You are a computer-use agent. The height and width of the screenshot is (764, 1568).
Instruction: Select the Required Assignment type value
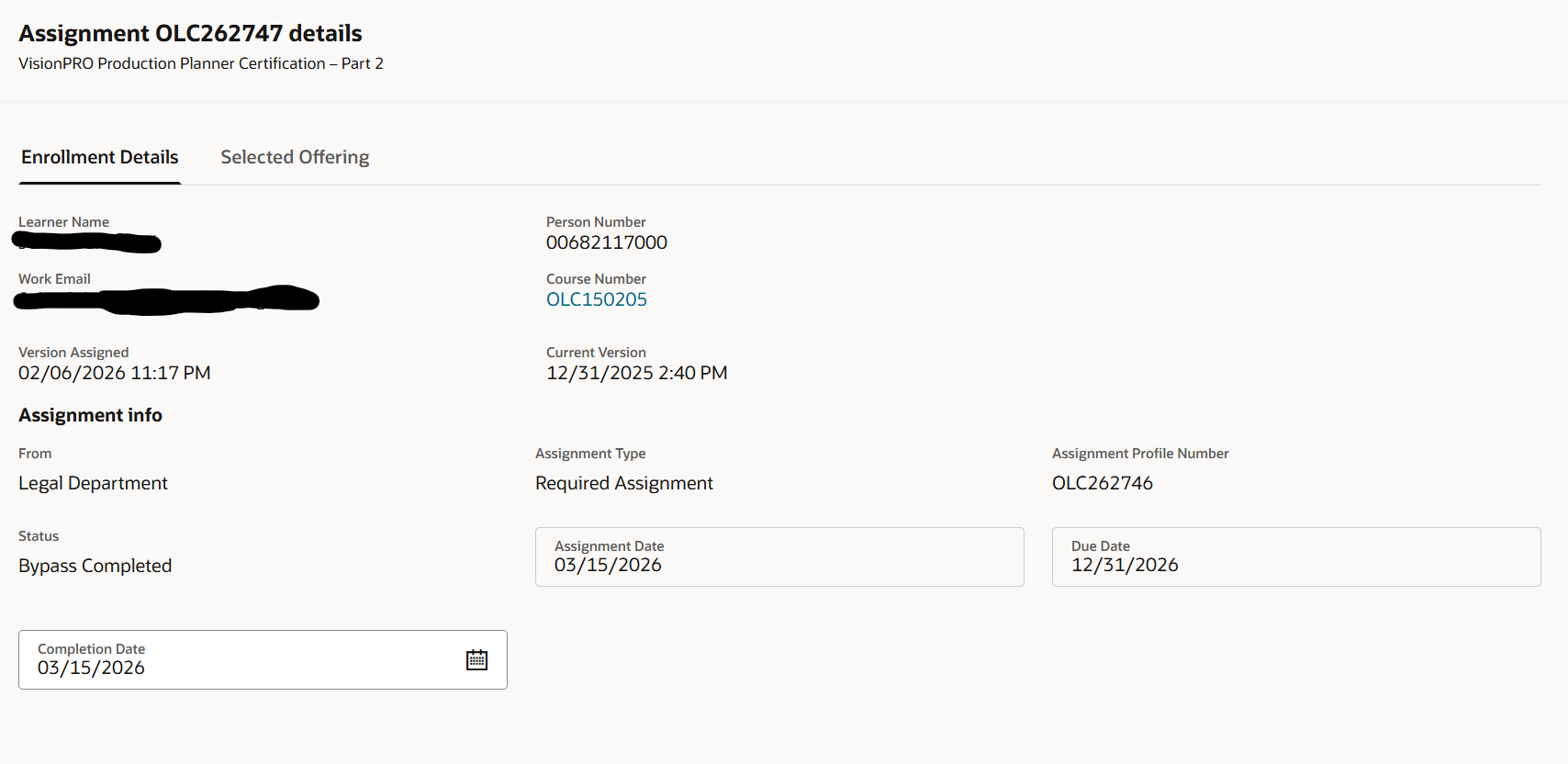click(x=624, y=483)
